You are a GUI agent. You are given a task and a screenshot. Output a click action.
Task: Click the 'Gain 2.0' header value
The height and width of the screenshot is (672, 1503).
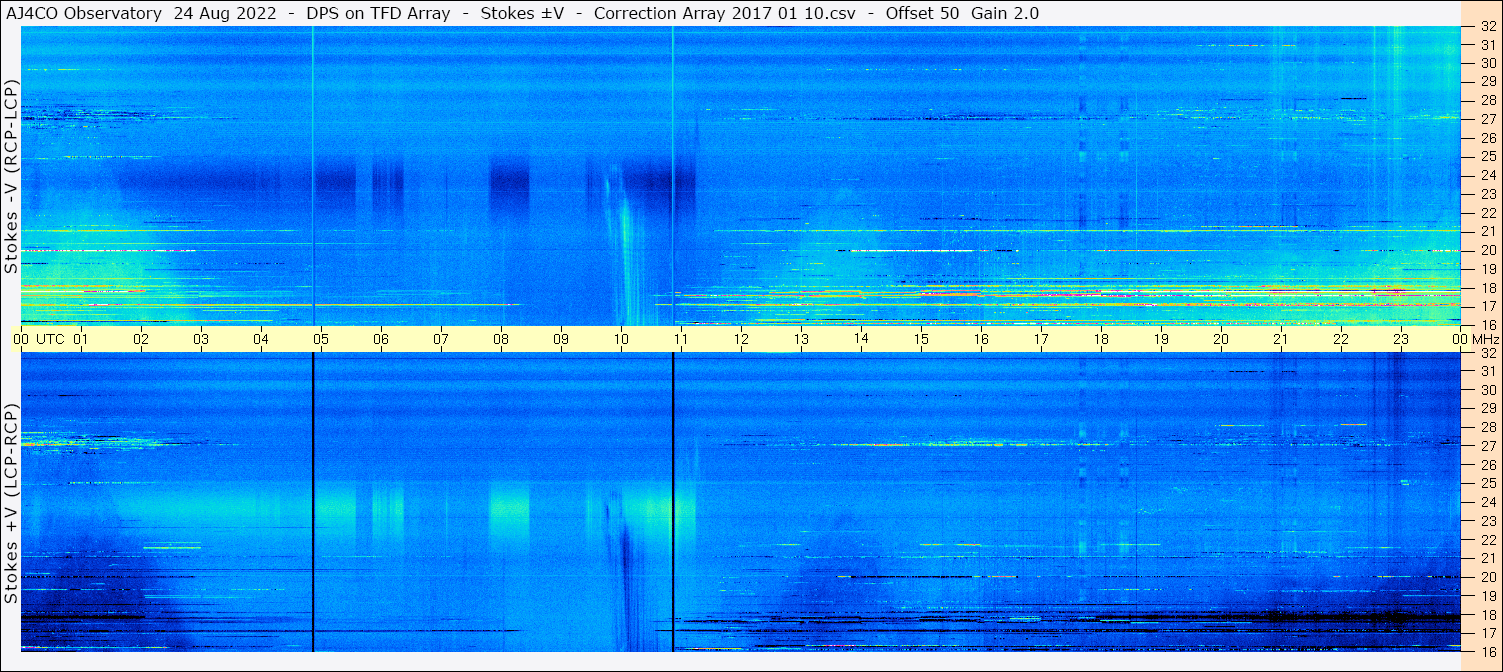(1005, 13)
